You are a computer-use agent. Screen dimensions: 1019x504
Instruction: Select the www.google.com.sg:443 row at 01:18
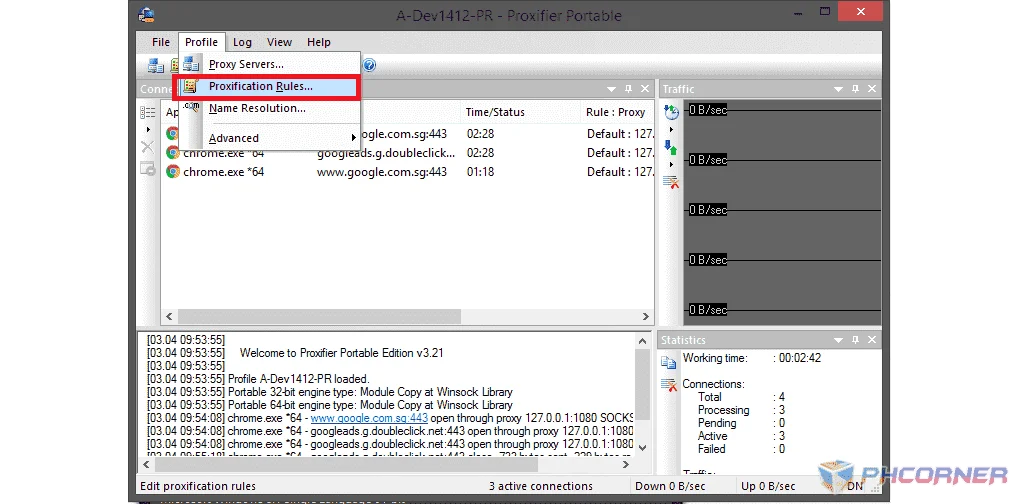click(409, 171)
